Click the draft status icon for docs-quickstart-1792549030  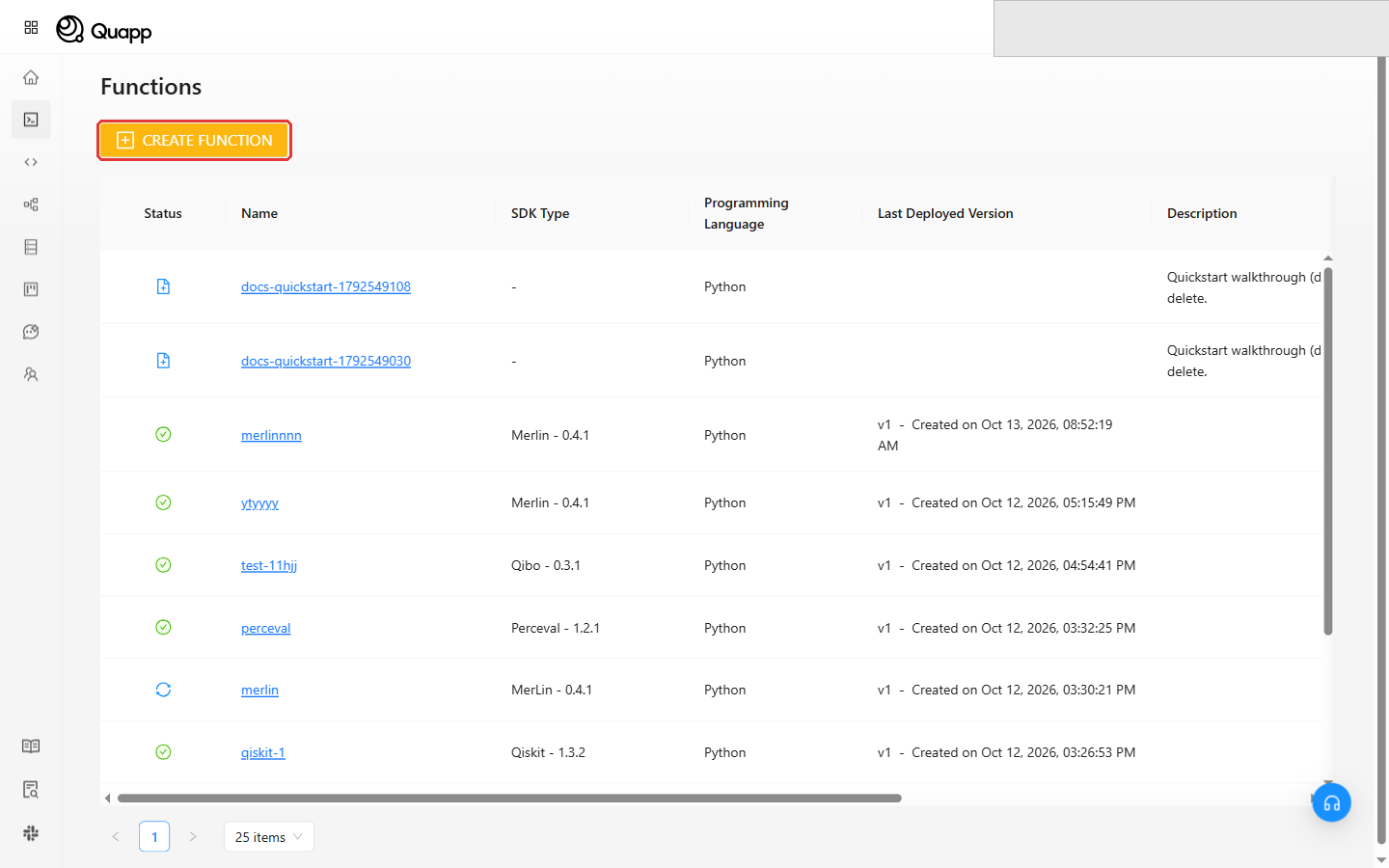pyautogui.click(x=163, y=361)
